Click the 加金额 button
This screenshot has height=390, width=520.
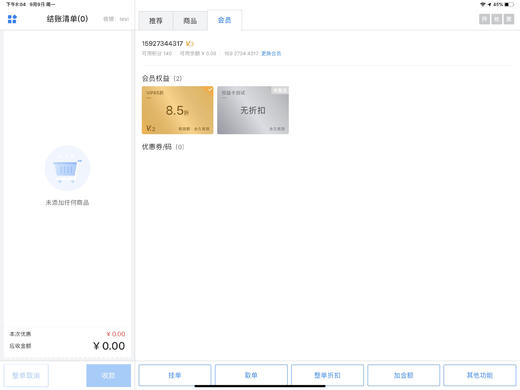pos(403,375)
